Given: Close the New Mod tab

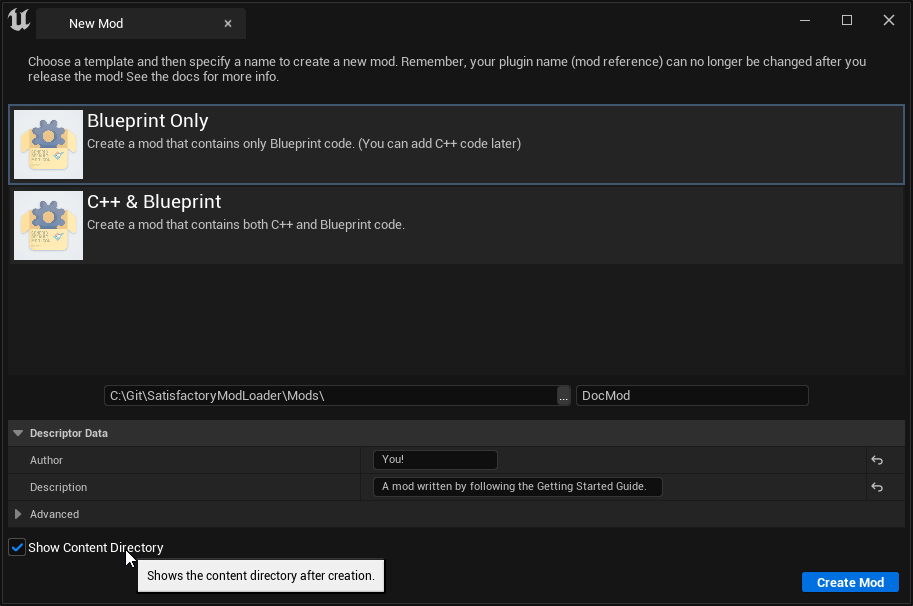Looking at the screenshot, I should pyautogui.click(x=228, y=24).
